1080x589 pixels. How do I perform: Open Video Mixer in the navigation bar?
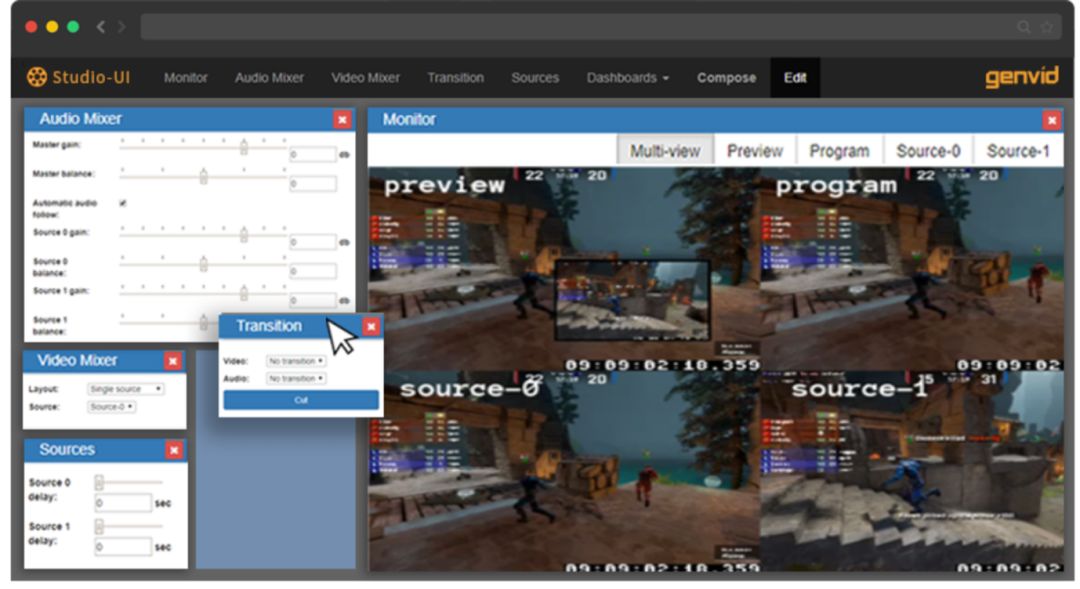click(x=365, y=78)
